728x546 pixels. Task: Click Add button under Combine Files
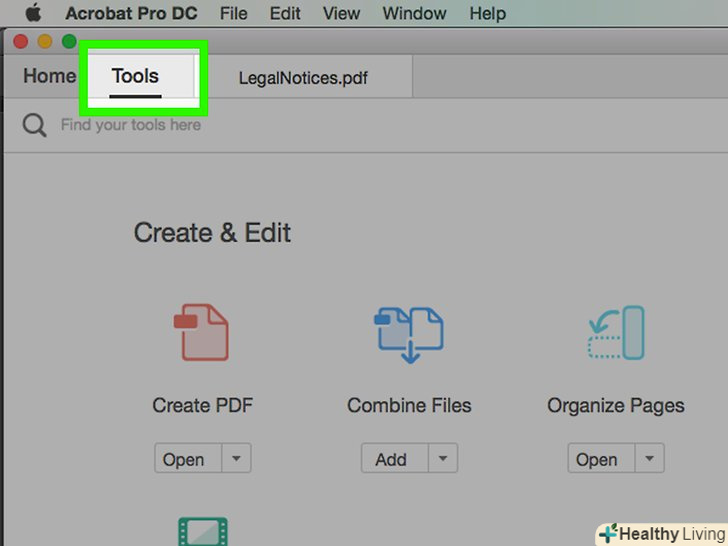pyautogui.click(x=395, y=458)
